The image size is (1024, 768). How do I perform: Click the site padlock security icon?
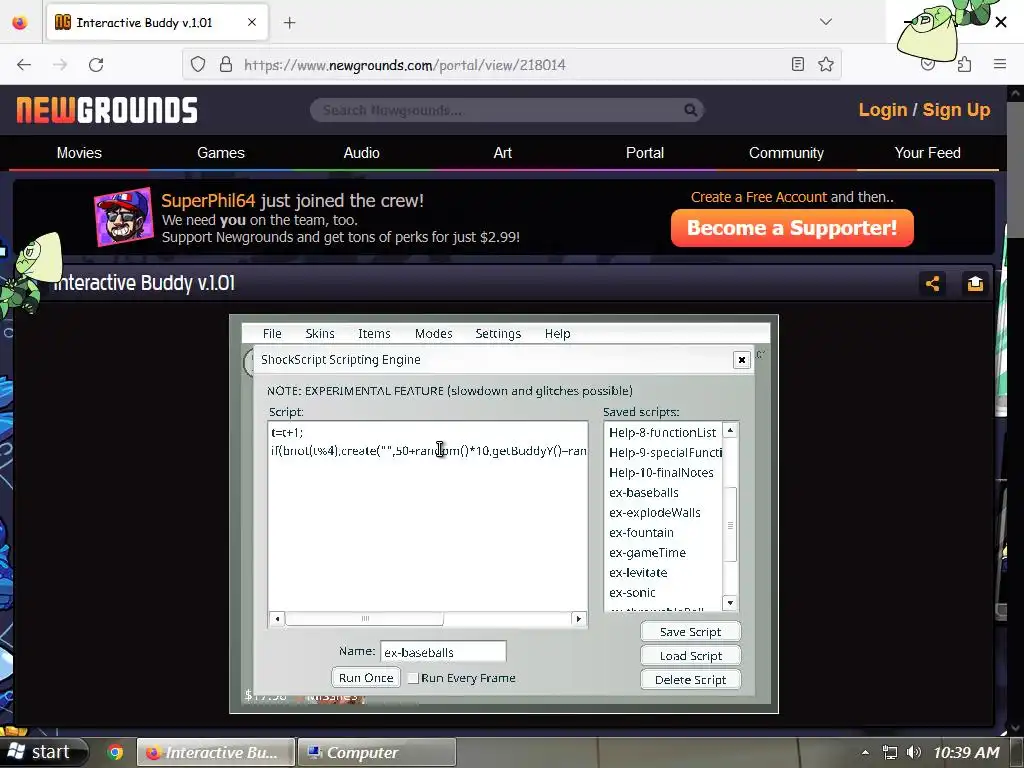pyautogui.click(x=226, y=64)
